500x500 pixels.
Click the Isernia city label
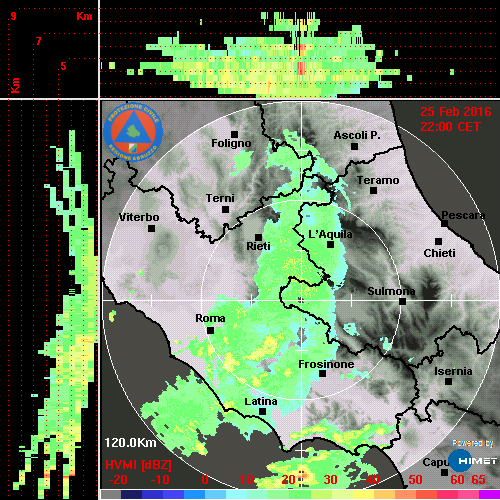pyautogui.click(x=453, y=371)
